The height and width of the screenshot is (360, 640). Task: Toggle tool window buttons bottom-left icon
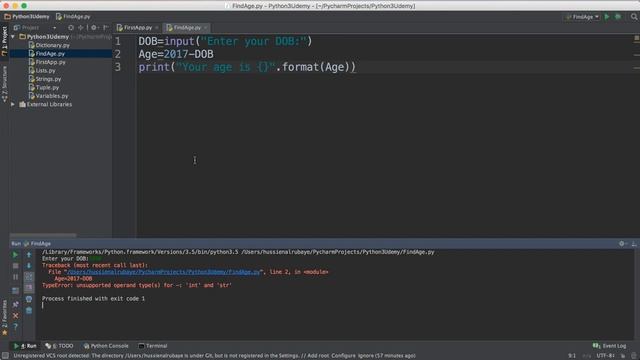point(5,356)
